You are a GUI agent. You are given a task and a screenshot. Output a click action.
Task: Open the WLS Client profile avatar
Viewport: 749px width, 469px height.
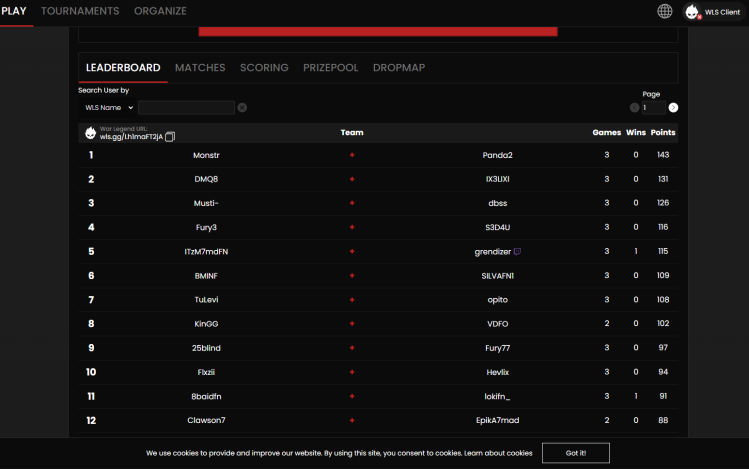(692, 11)
